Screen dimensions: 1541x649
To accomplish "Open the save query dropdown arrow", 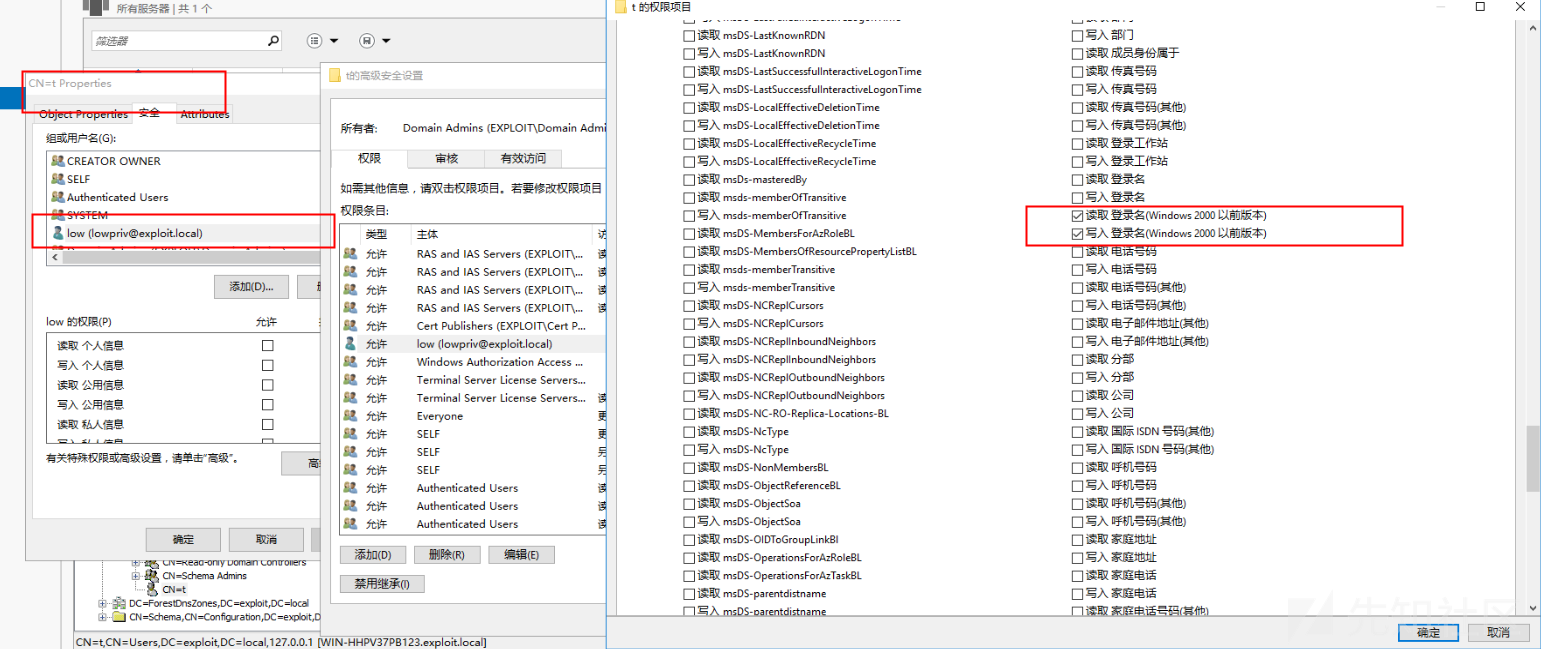I will pyautogui.click(x=386, y=41).
